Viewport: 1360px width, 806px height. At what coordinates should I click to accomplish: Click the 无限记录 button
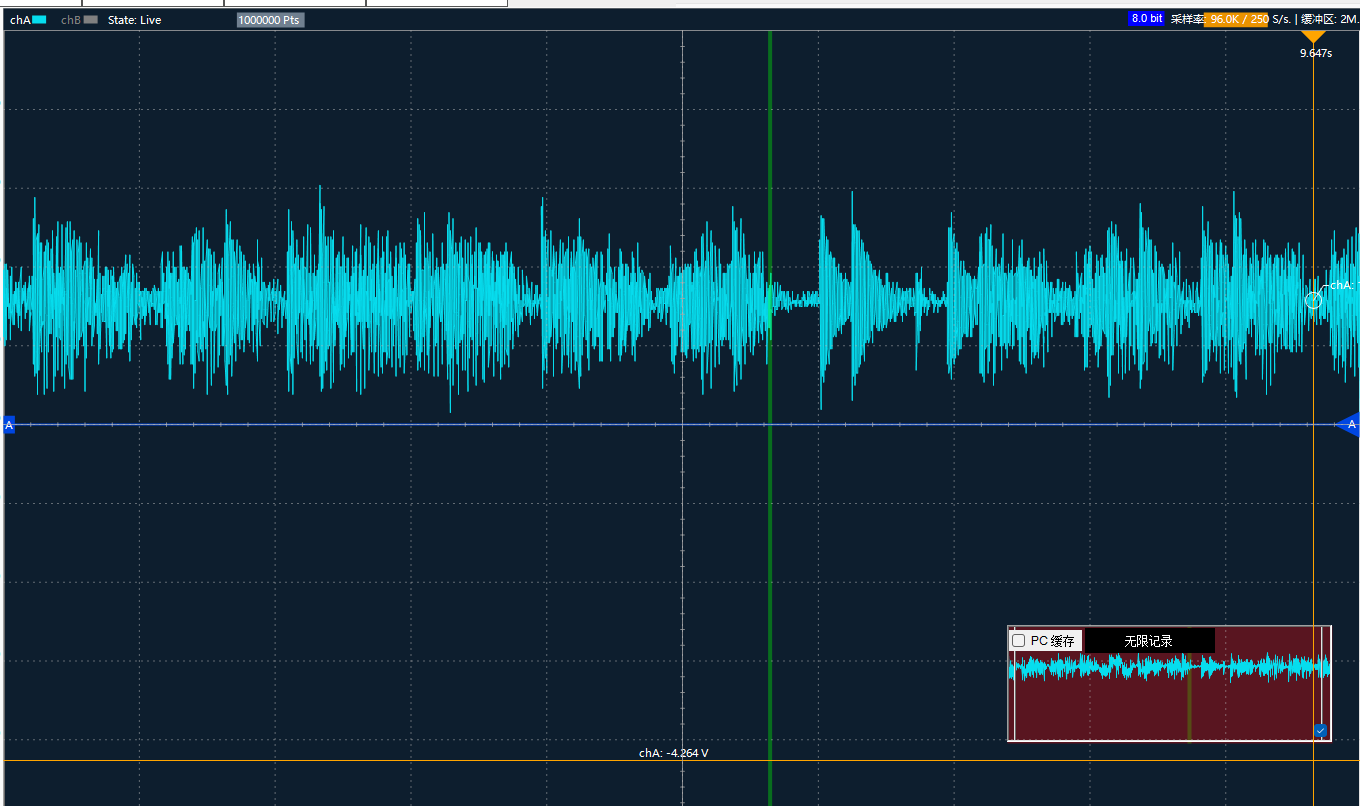click(1148, 641)
